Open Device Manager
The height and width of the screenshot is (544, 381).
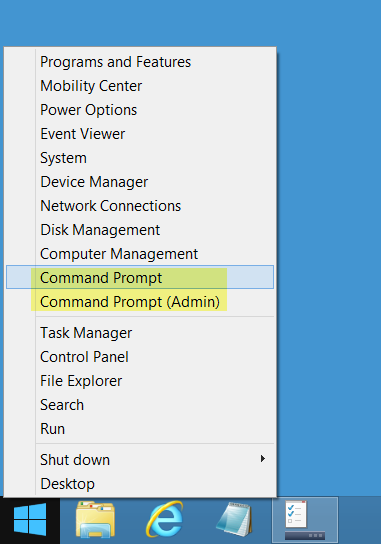94,182
